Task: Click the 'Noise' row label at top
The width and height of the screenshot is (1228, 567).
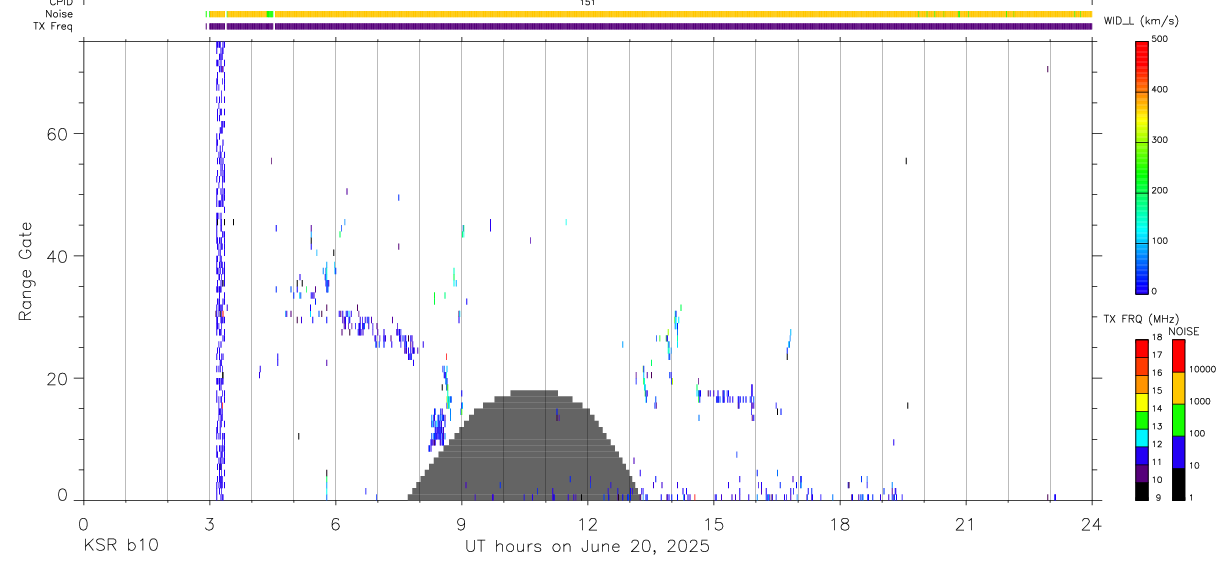Action: click(x=60, y=14)
